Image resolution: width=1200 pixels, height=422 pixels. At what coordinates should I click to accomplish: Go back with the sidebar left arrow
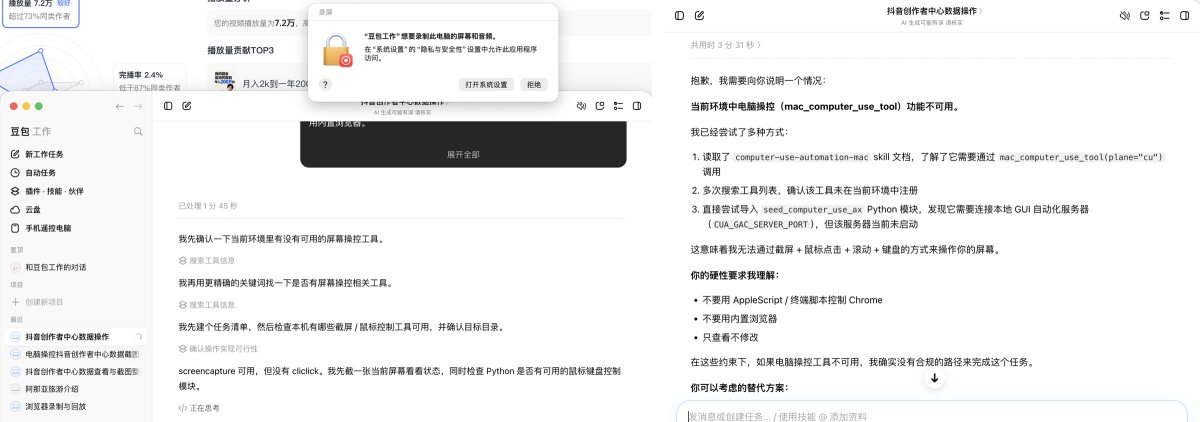120,106
